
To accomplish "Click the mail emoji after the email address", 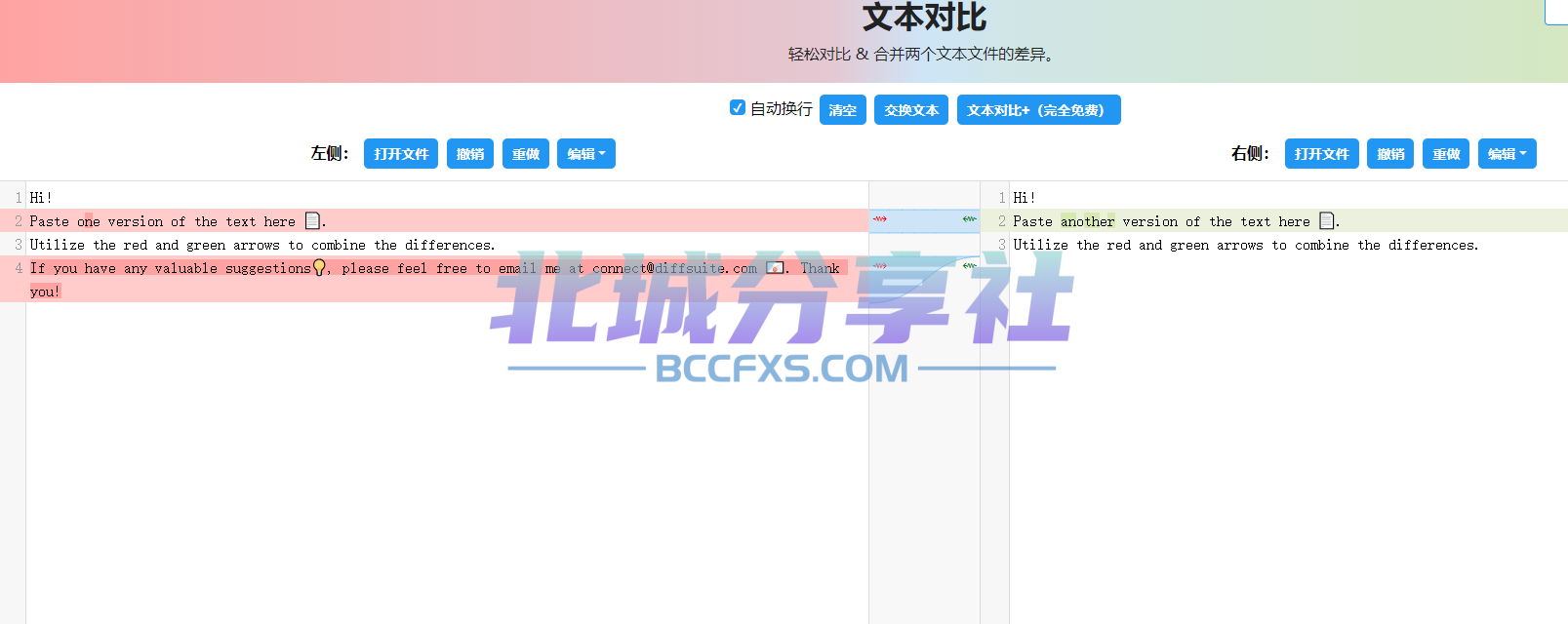I will click(x=775, y=268).
